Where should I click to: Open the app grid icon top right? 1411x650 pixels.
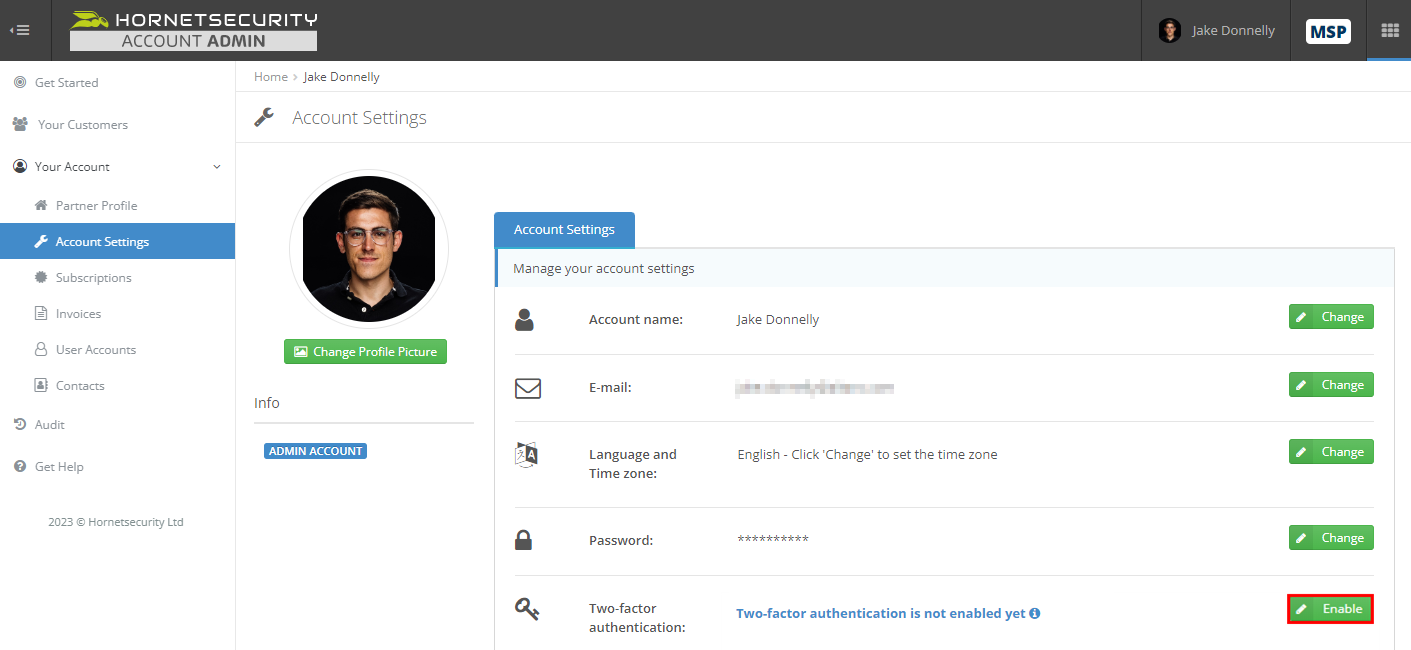coord(1389,30)
